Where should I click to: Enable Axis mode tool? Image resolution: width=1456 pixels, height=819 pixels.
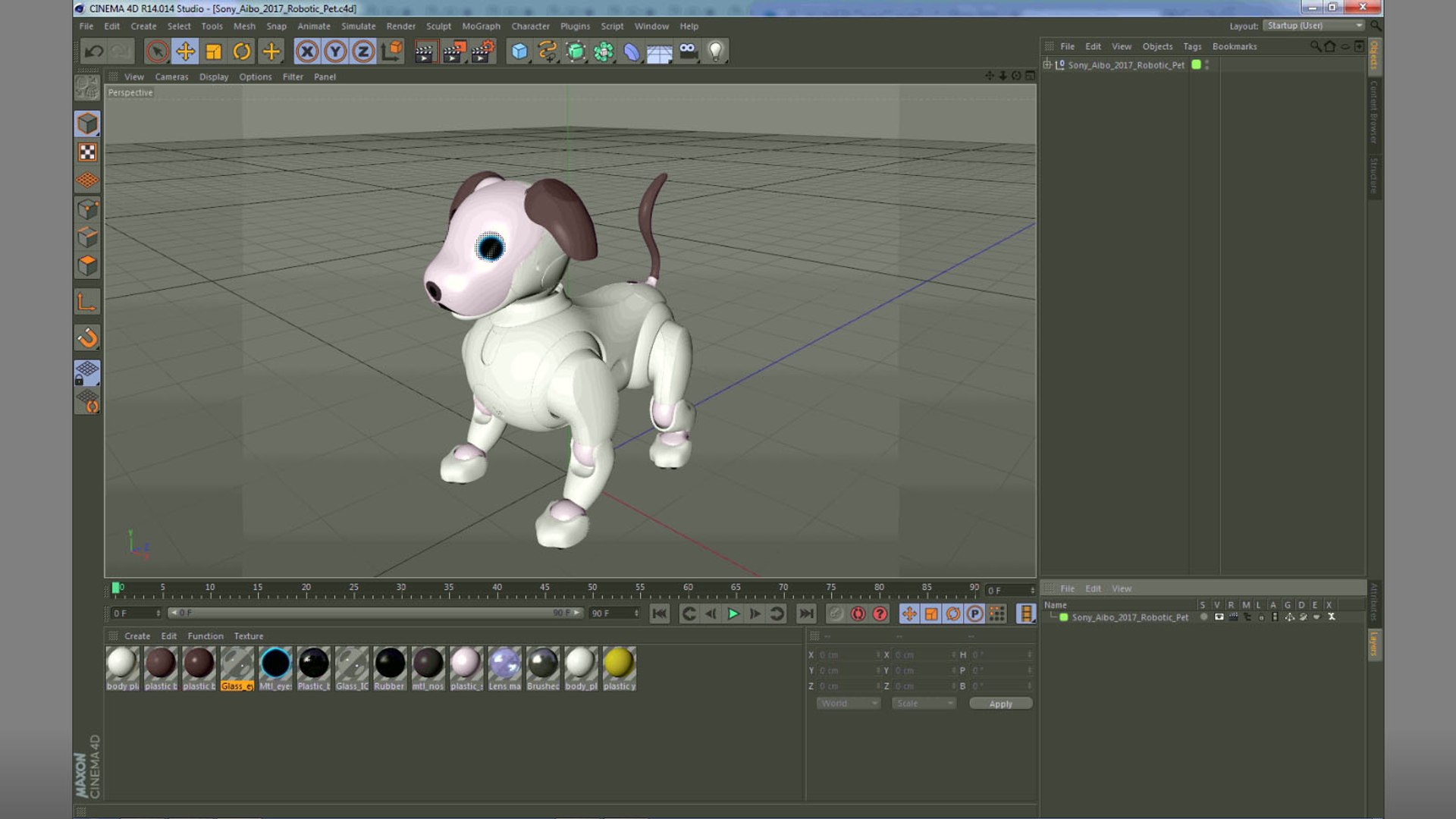pos(87,303)
